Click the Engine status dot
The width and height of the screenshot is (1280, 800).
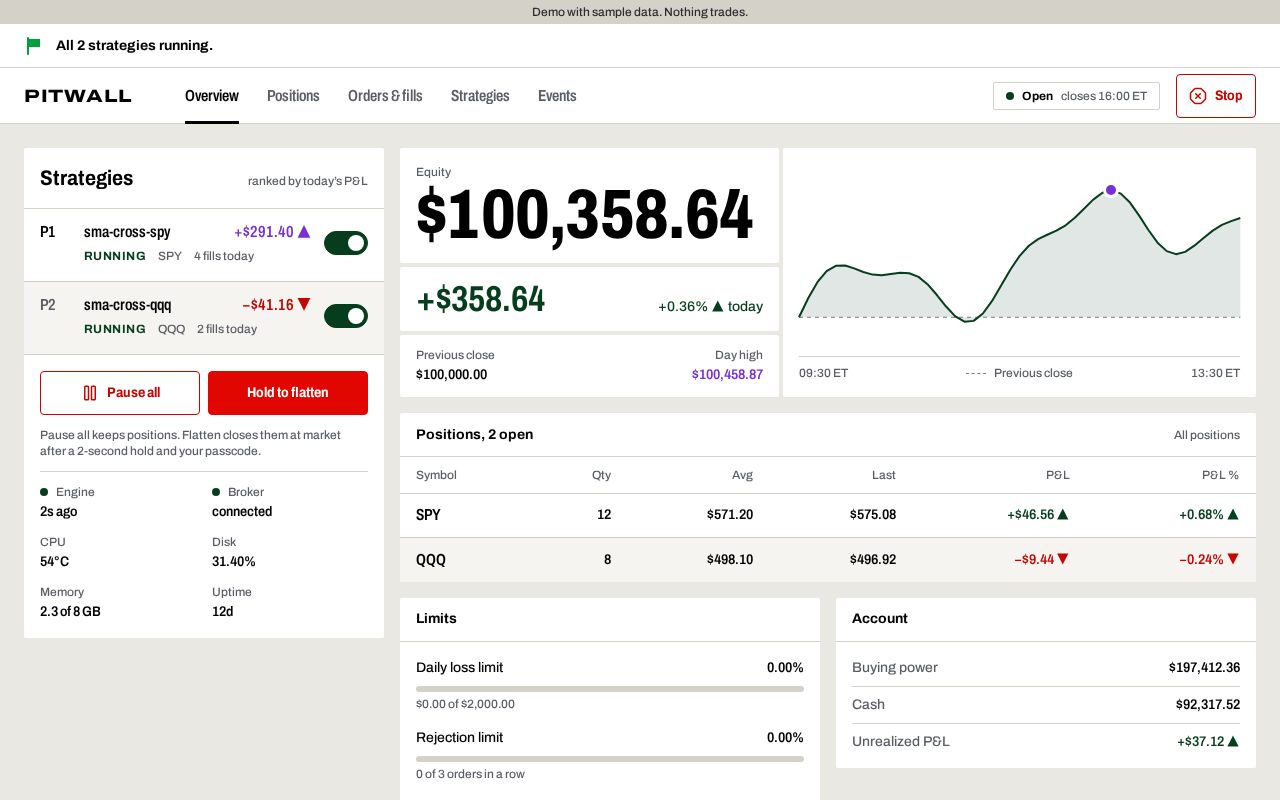[44, 492]
